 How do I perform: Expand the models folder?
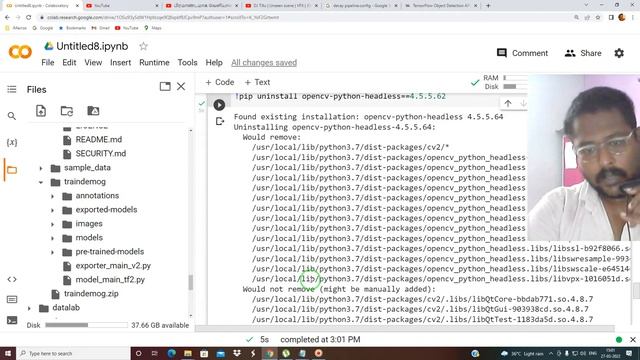52,238
